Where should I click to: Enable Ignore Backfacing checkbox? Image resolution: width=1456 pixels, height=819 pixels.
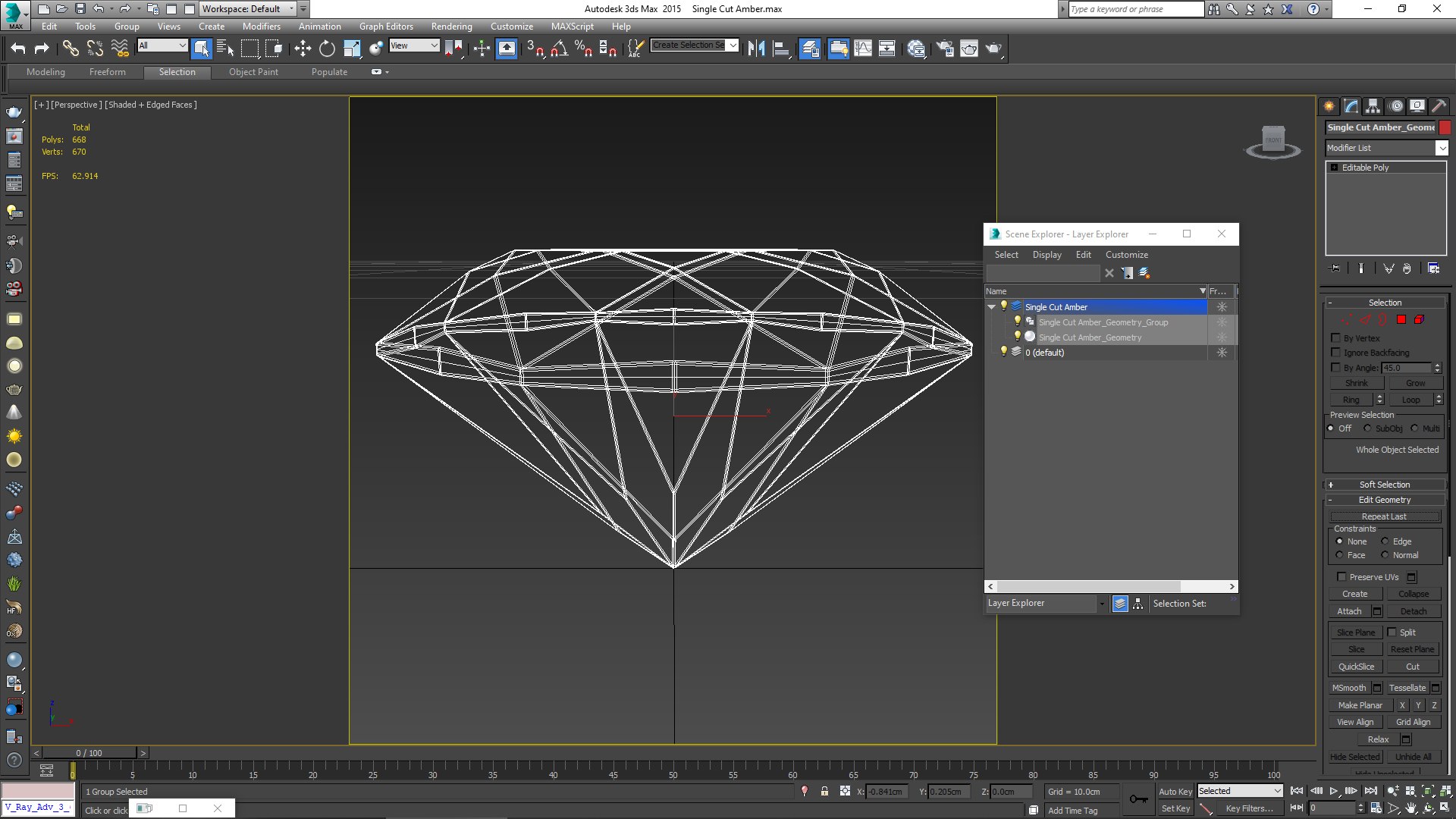1336,353
